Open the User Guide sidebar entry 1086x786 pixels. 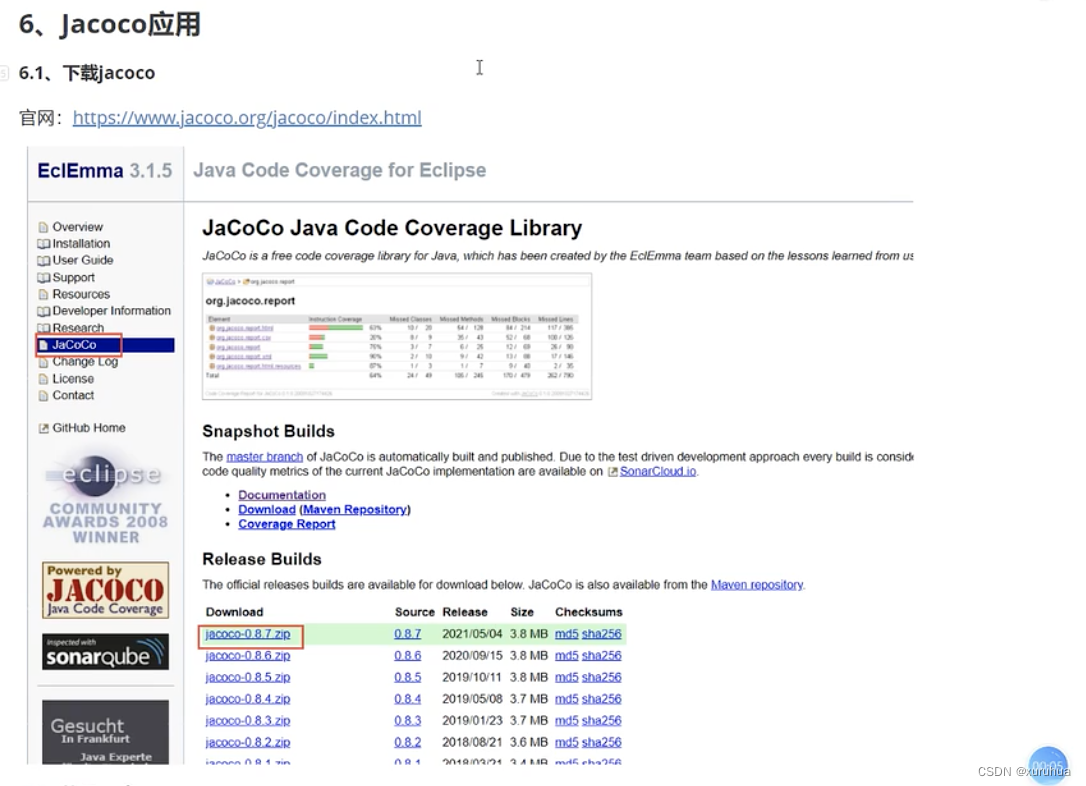pyautogui.click(x=81, y=260)
